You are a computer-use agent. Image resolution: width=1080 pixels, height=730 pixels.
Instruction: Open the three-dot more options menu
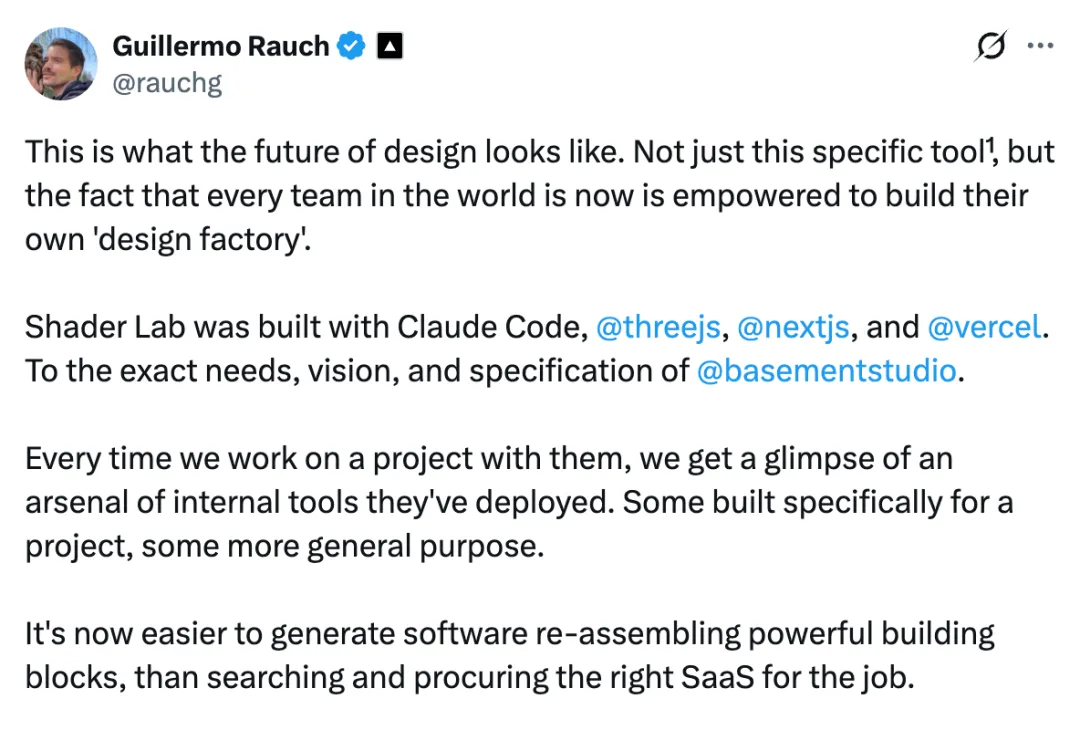pos(1040,46)
